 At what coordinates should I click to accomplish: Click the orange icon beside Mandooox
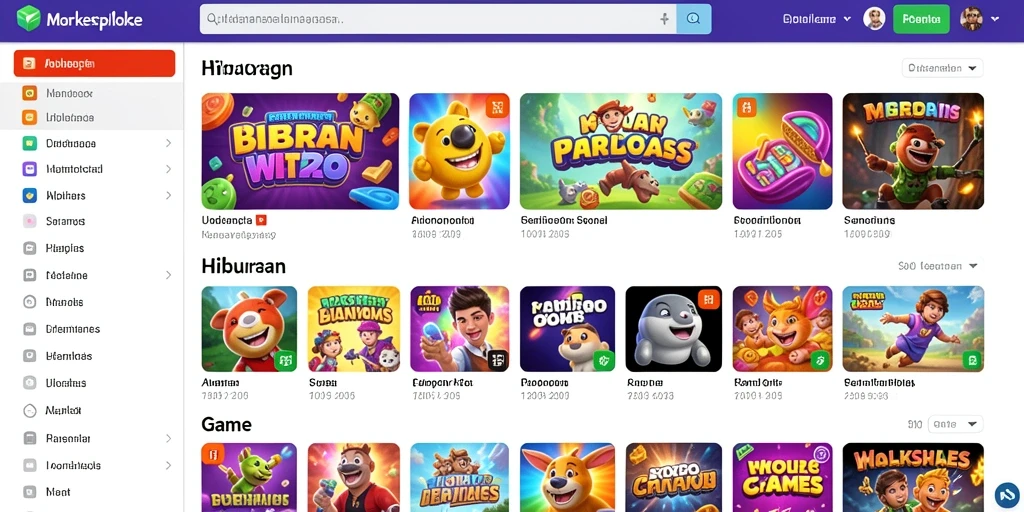point(29,93)
